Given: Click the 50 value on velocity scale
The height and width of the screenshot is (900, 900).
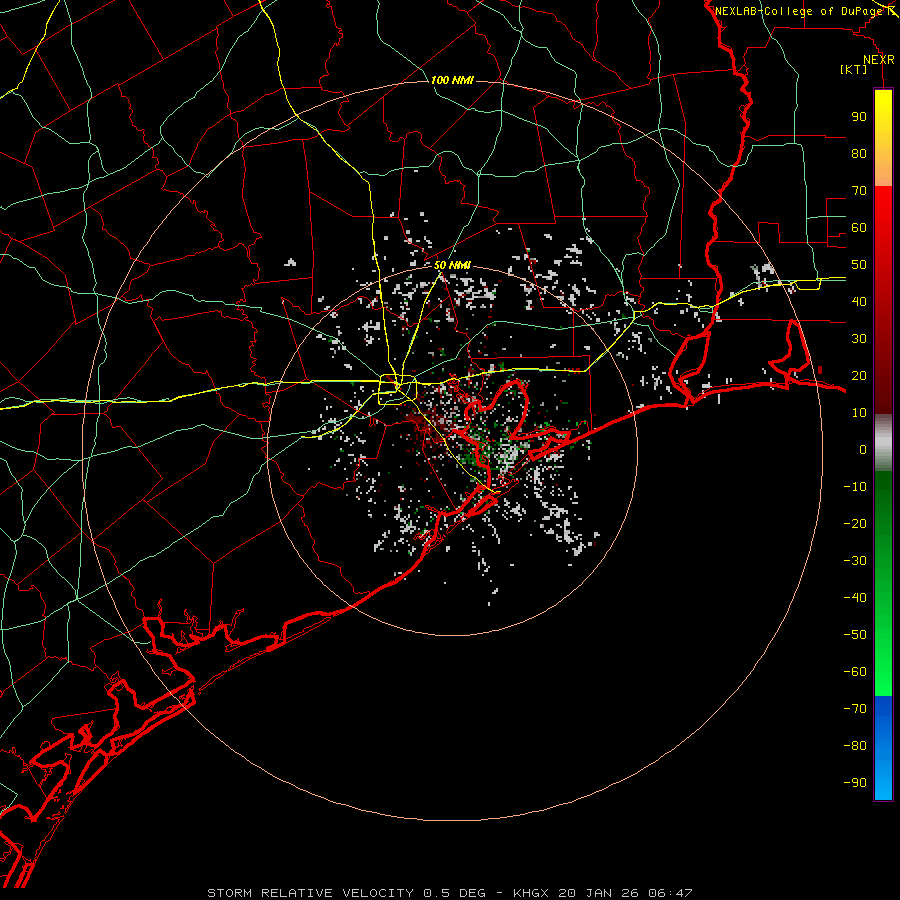Looking at the screenshot, I should 859,265.
